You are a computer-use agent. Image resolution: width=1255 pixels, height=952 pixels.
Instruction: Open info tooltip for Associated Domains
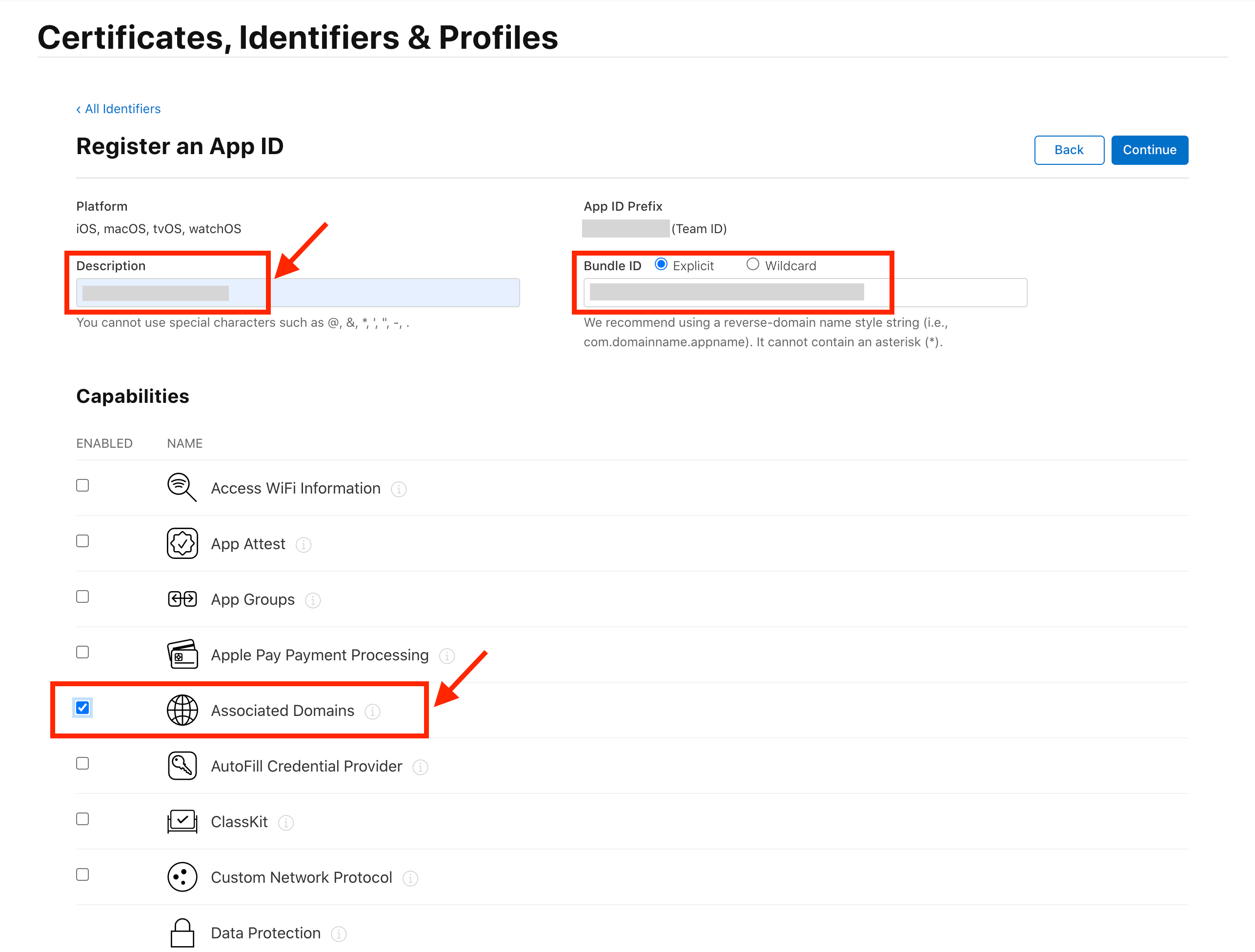click(372, 711)
